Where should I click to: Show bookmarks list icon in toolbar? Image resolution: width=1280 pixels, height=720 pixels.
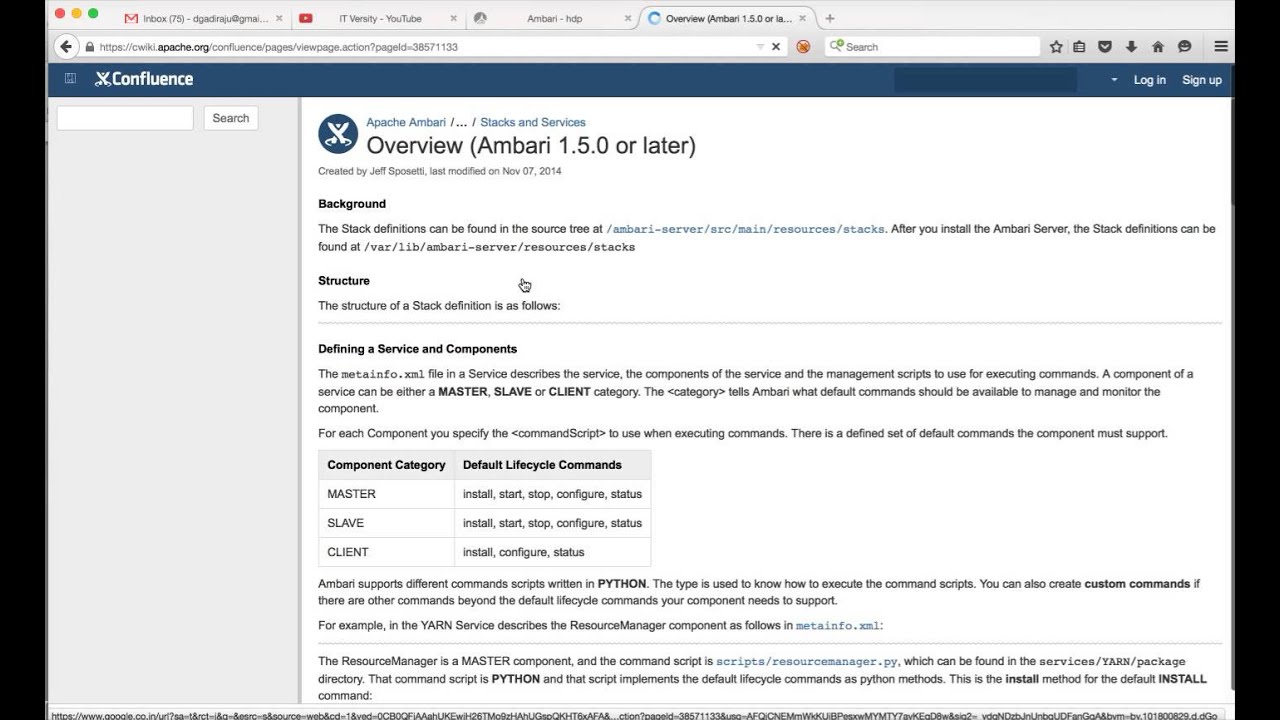pyautogui.click(x=1079, y=46)
